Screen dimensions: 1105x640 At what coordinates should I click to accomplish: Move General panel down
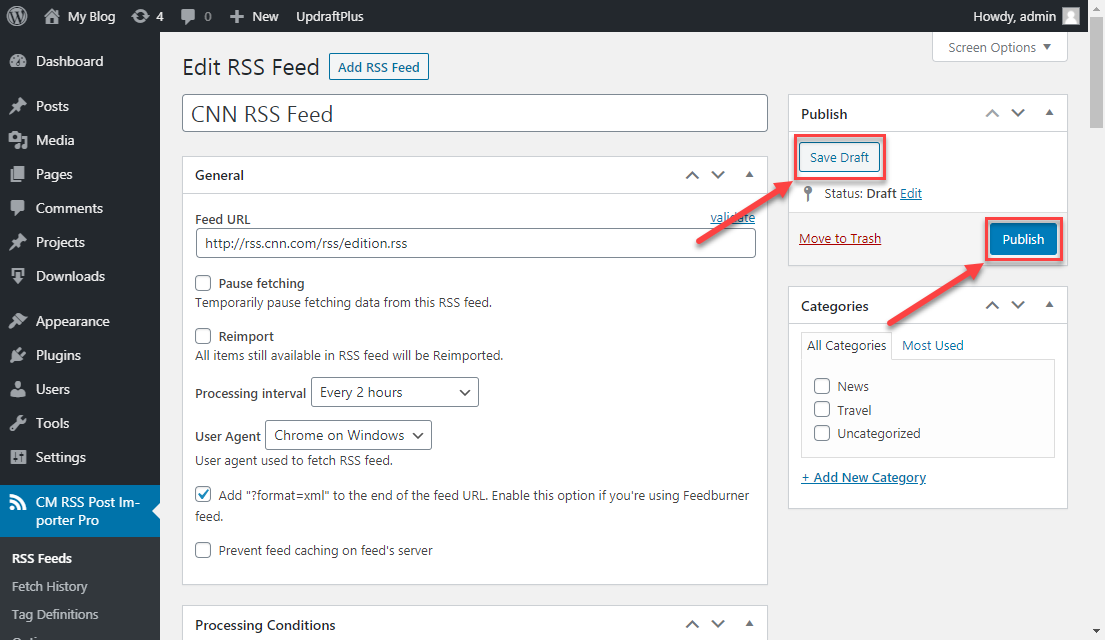coord(718,174)
